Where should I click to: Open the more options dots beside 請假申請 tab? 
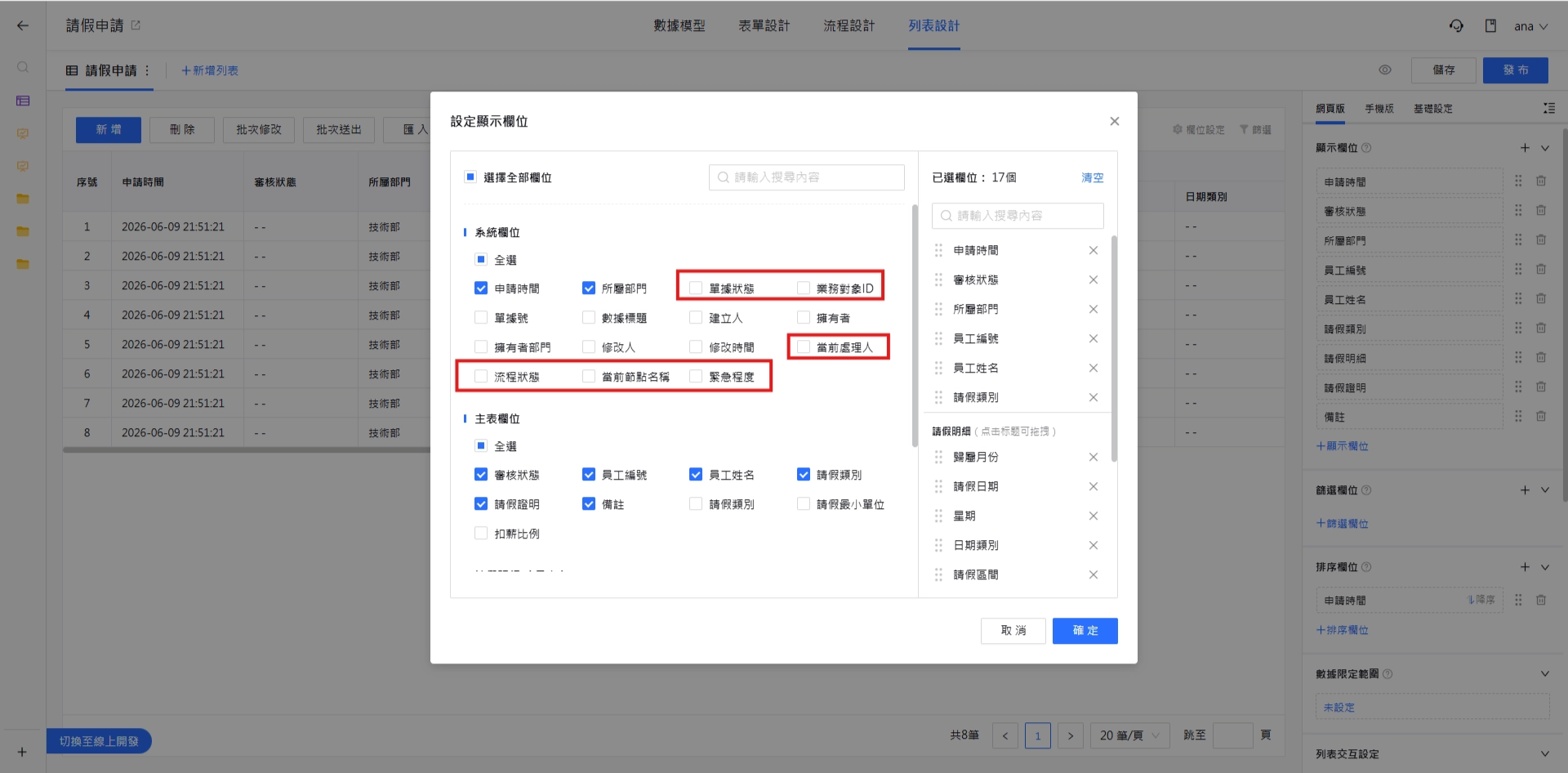click(147, 70)
